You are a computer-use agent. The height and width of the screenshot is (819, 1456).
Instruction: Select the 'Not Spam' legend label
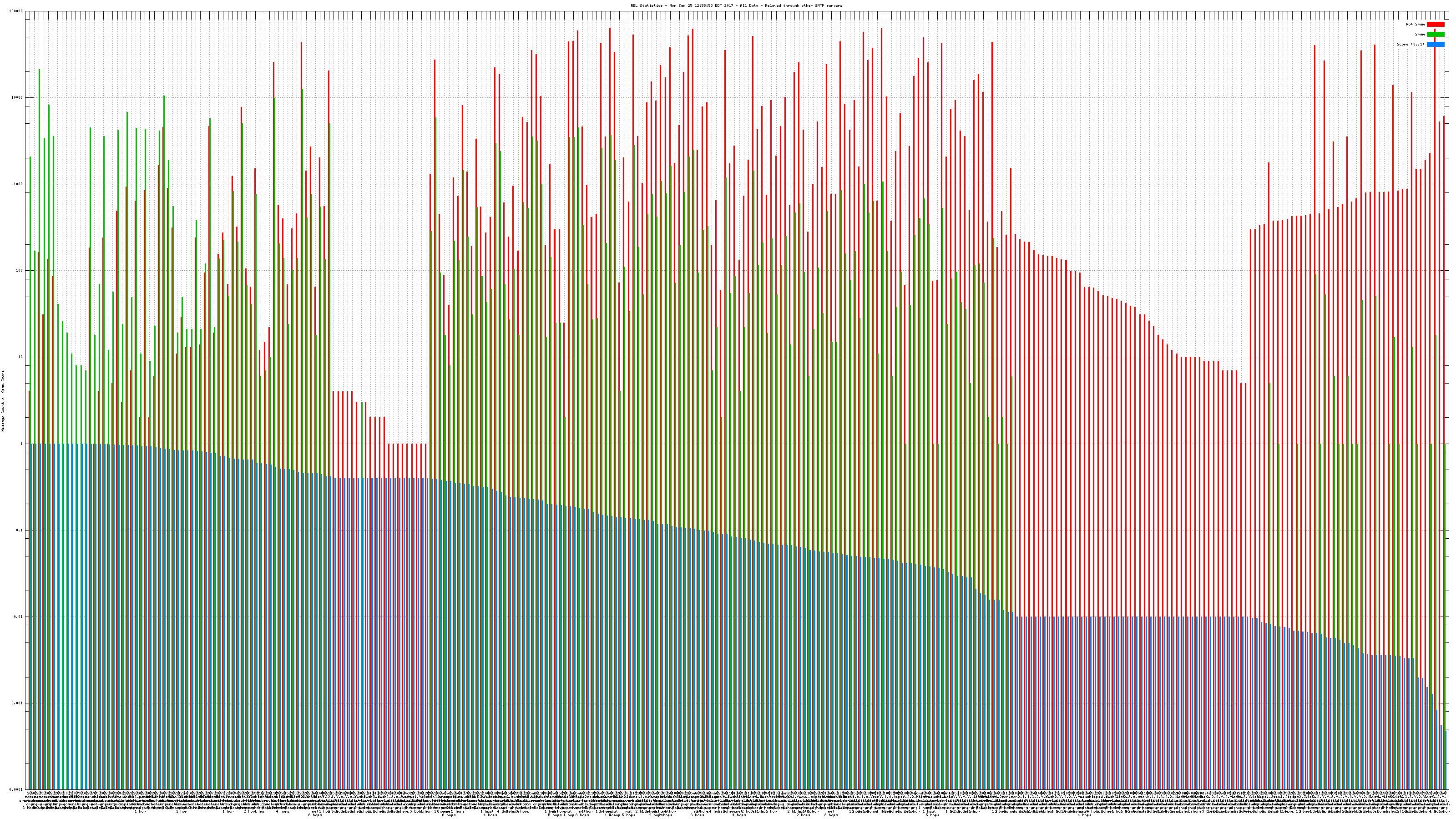1416,24
